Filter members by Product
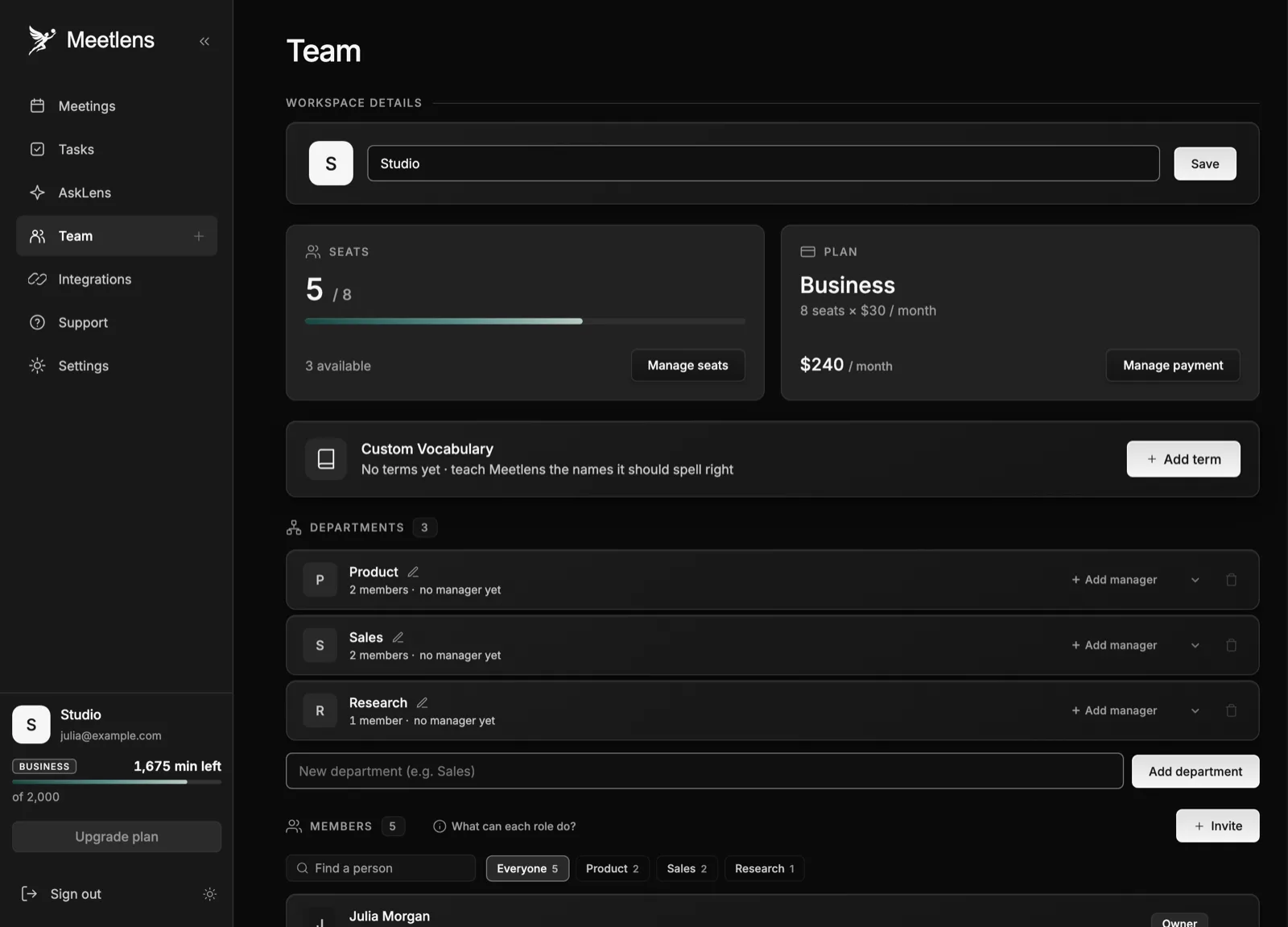The image size is (1288, 927). click(613, 868)
